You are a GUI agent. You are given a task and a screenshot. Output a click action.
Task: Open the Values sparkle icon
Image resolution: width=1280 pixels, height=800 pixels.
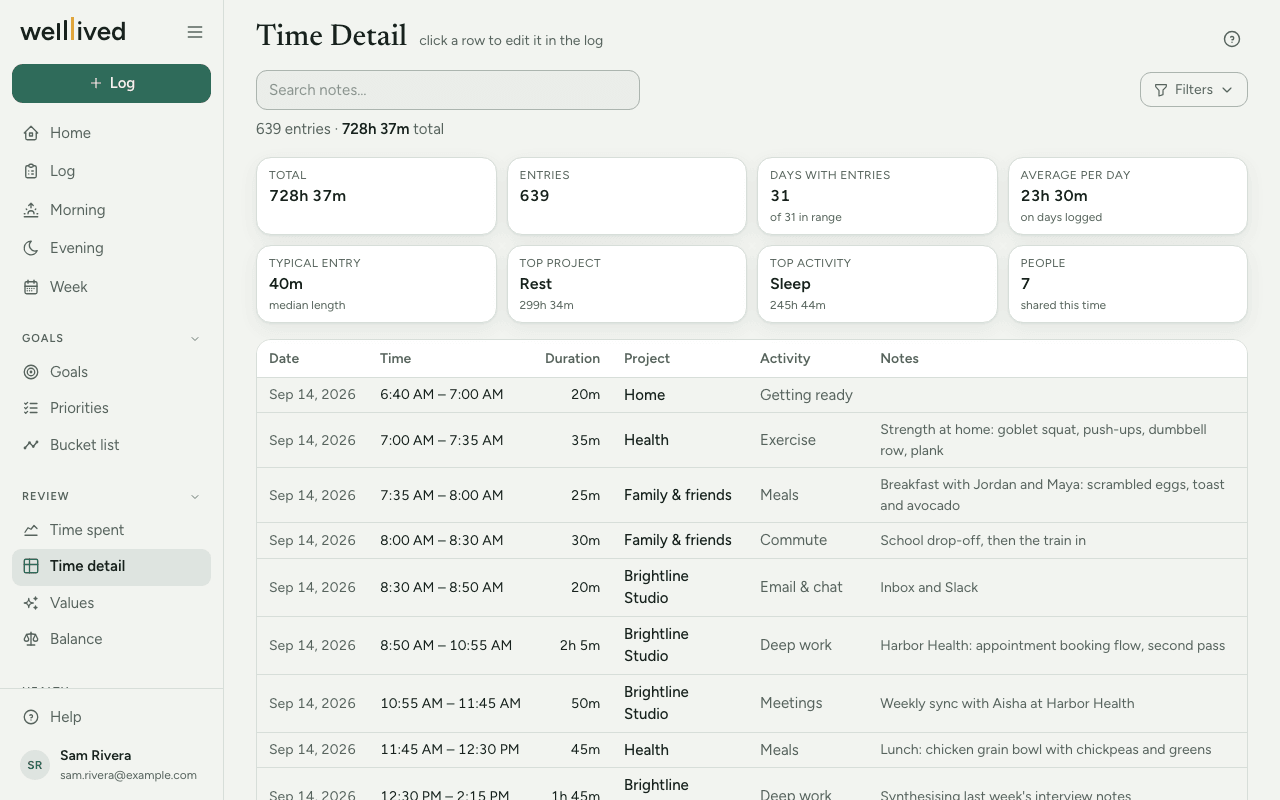click(31, 603)
